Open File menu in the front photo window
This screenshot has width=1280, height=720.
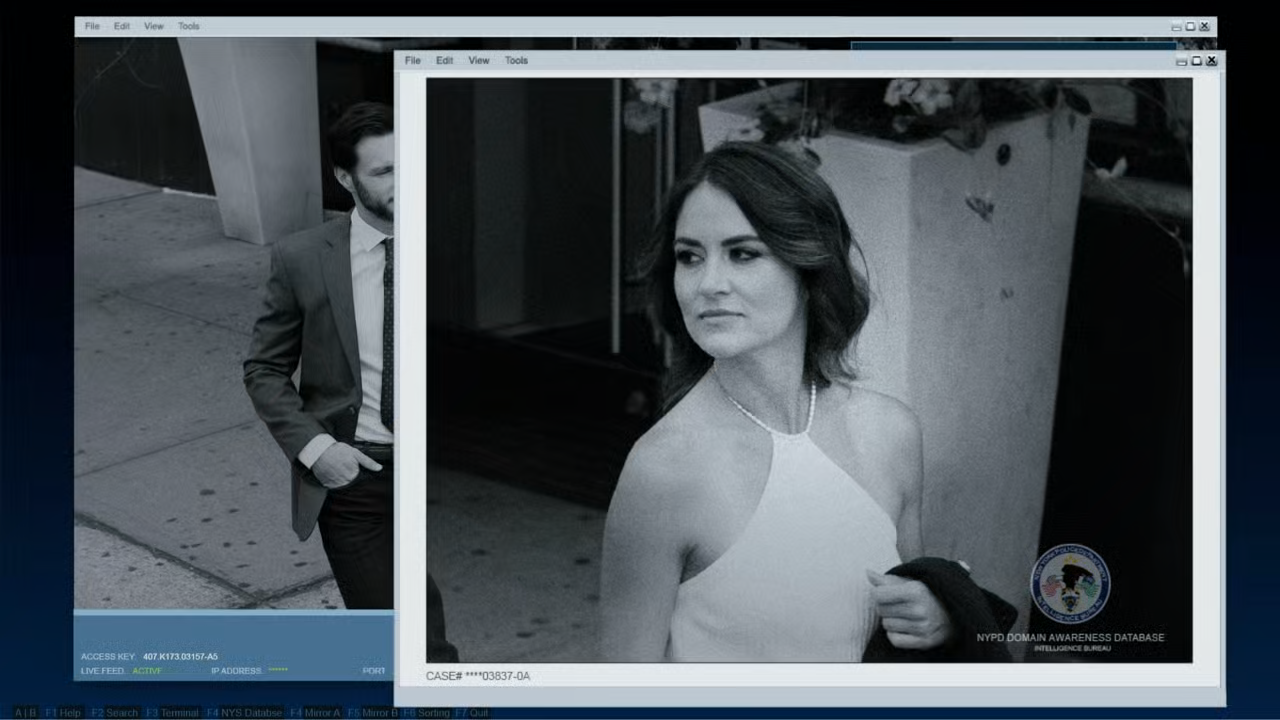tap(412, 61)
